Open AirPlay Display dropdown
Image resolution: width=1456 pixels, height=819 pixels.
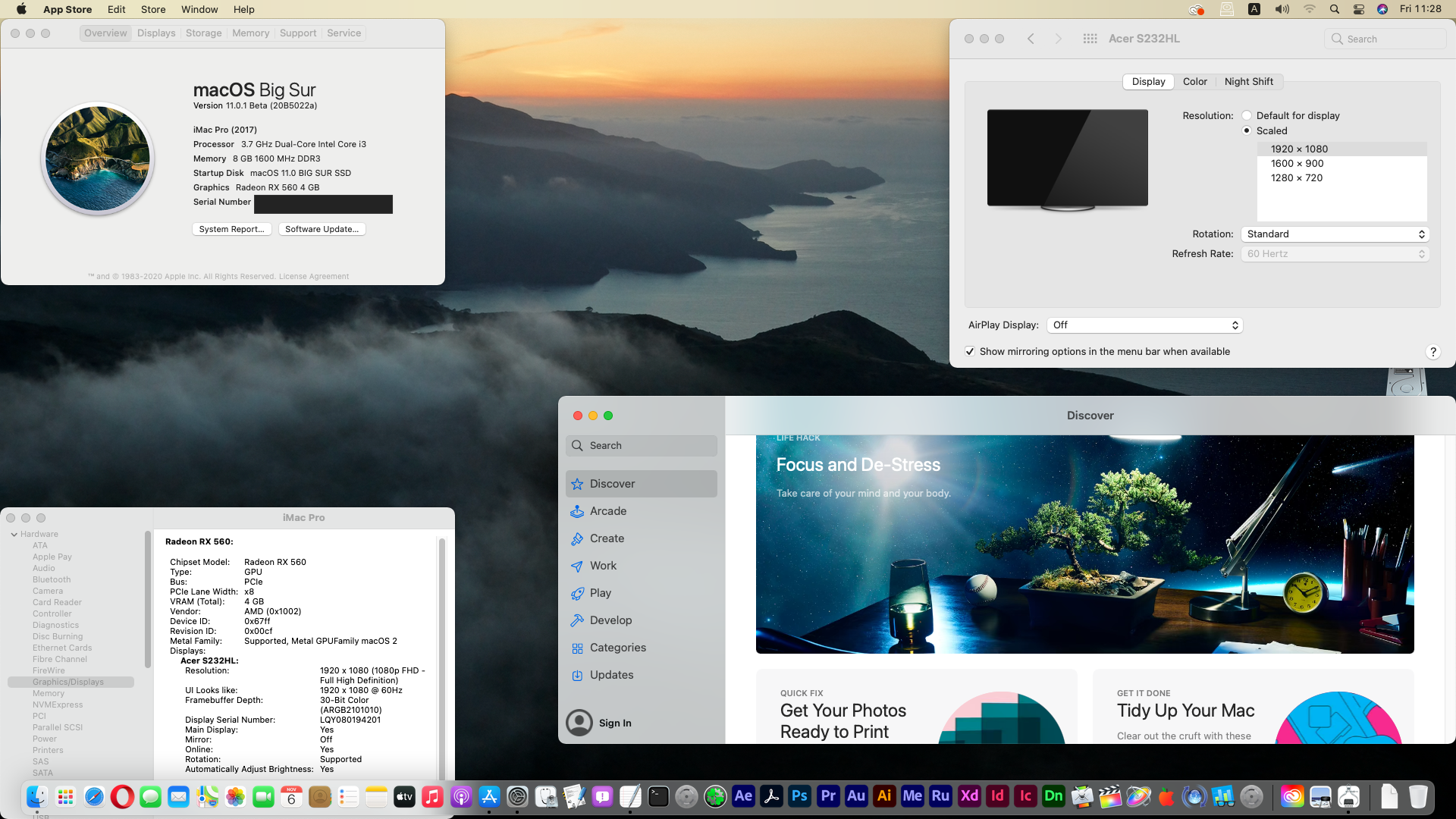coord(1144,325)
